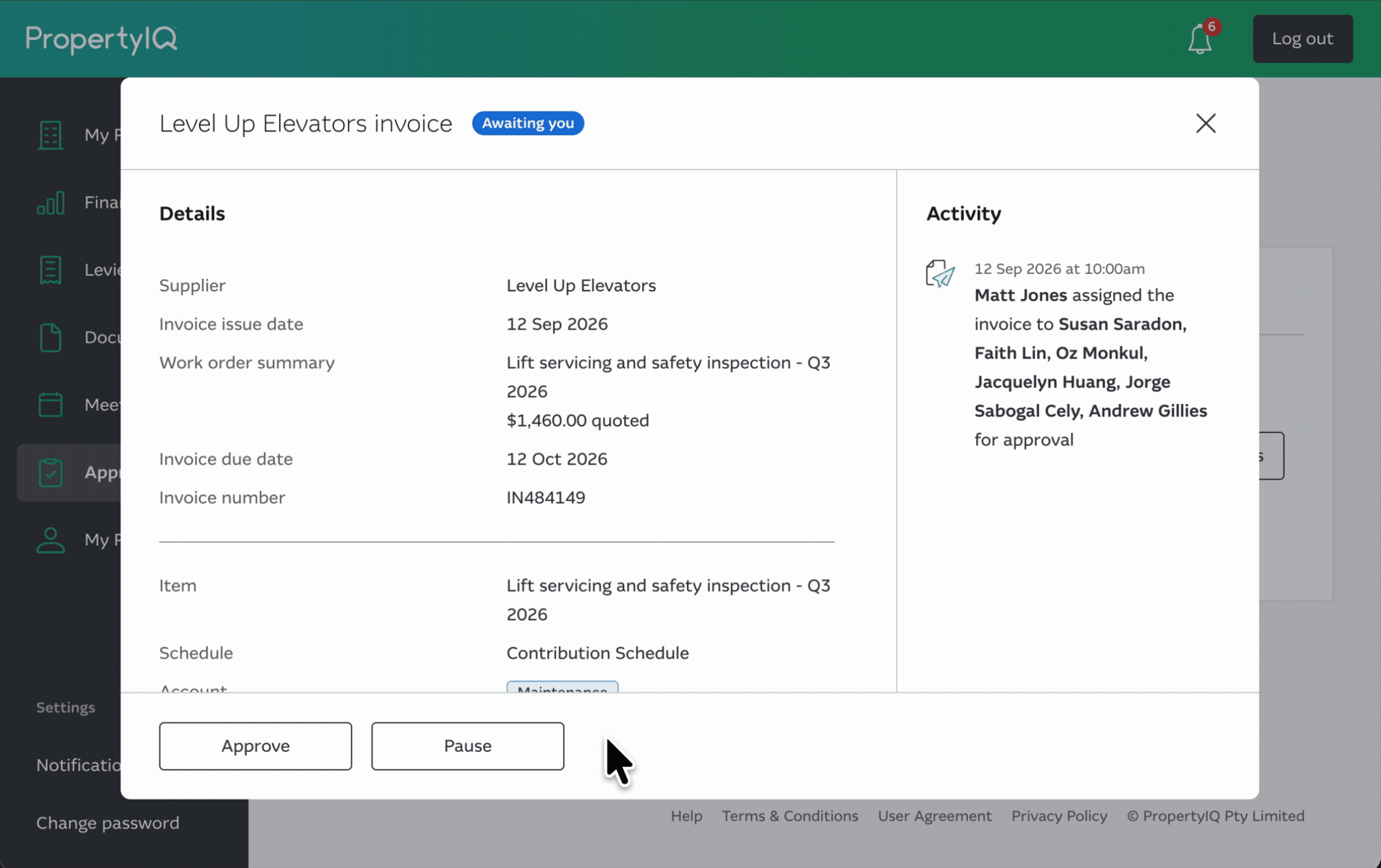The height and width of the screenshot is (868, 1381).
Task: Click the Activity heading
Action: (963, 213)
